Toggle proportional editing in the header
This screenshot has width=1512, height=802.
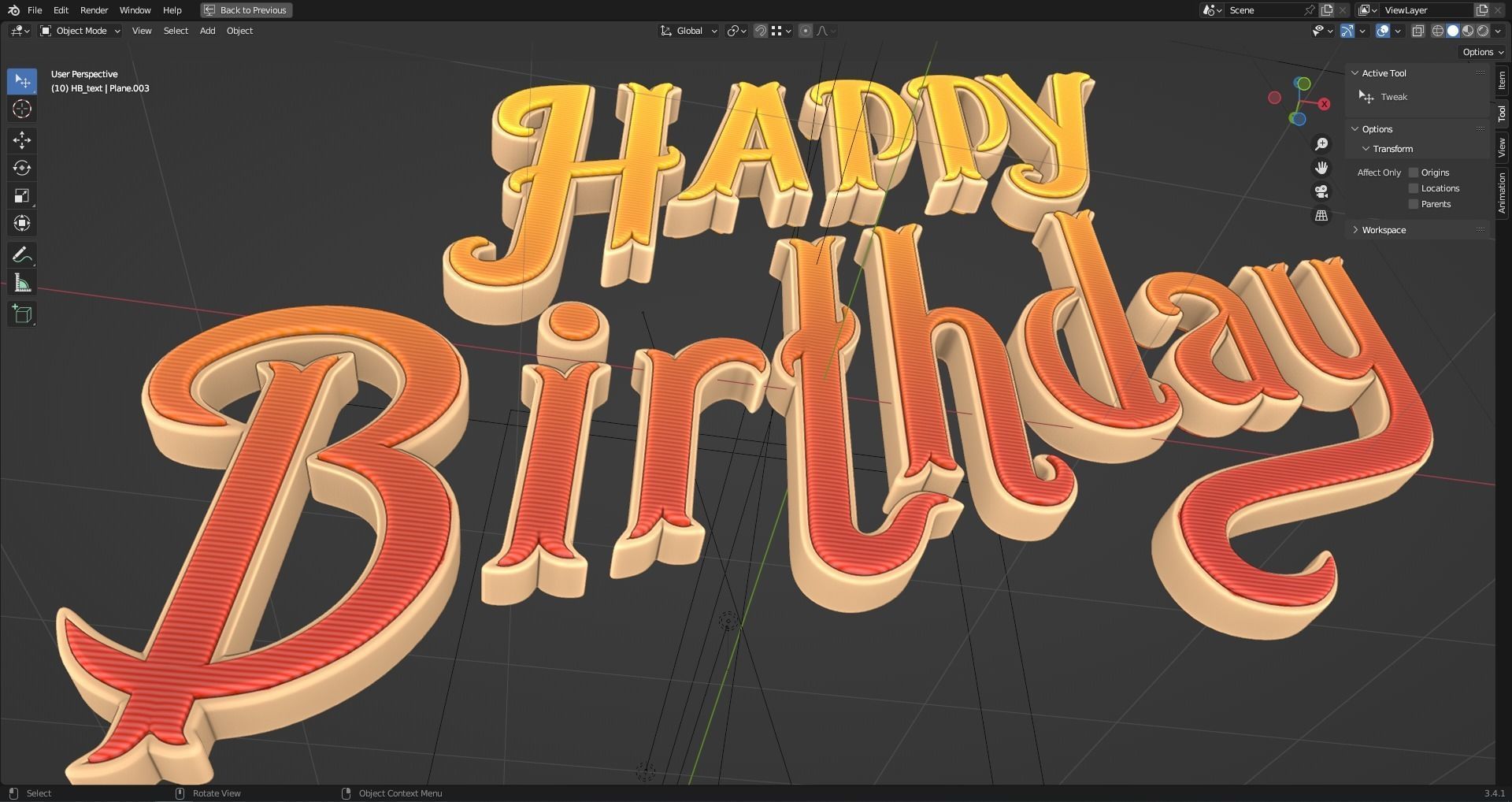coord(806,31)
